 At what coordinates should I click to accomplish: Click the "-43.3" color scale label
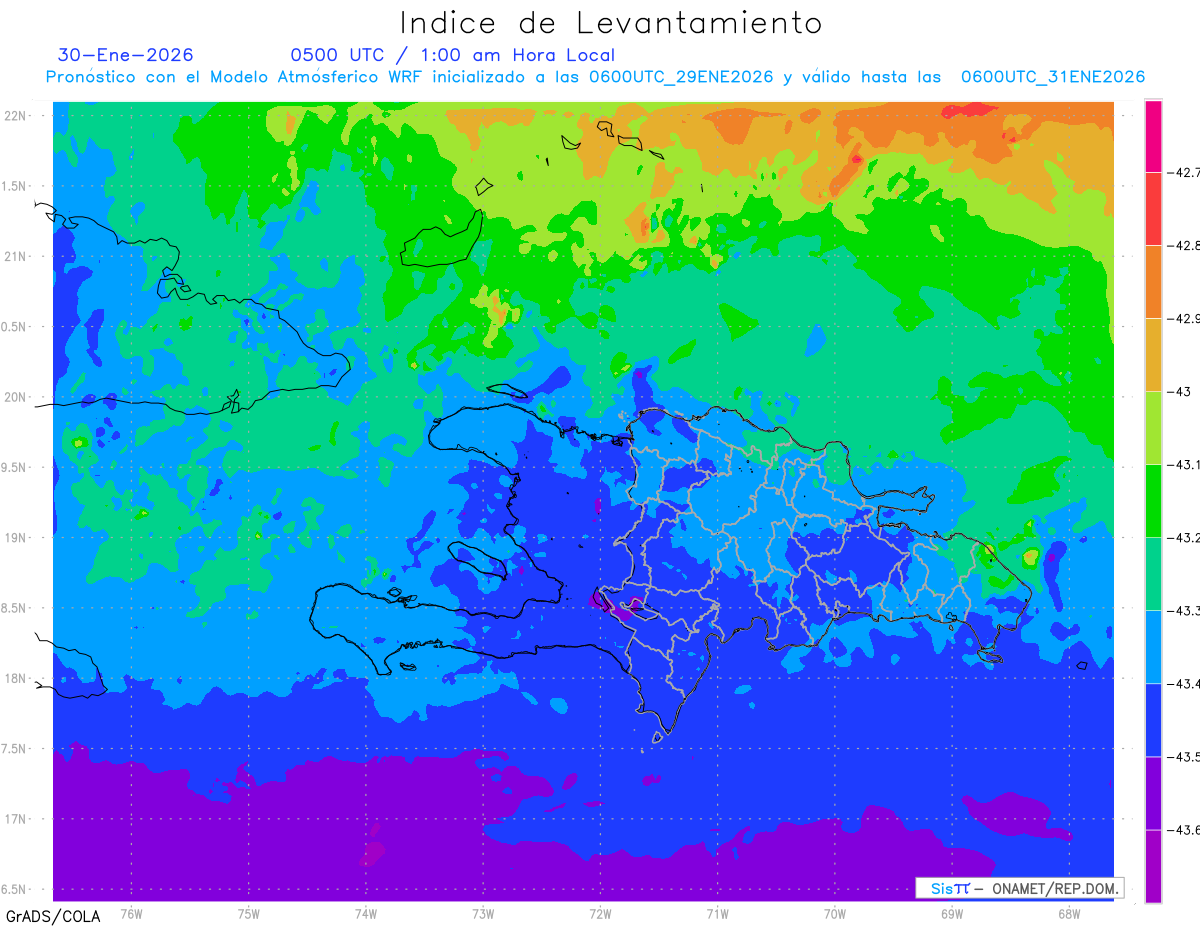[x=1184, y=611]
